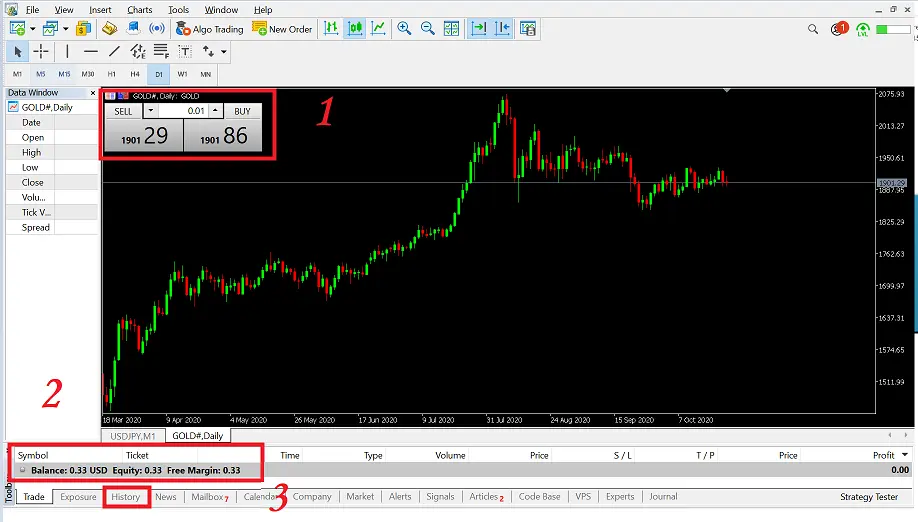Select the trendline drawing tool
The height and width of the screenshot is (522, 918).
tap(114, 52)
